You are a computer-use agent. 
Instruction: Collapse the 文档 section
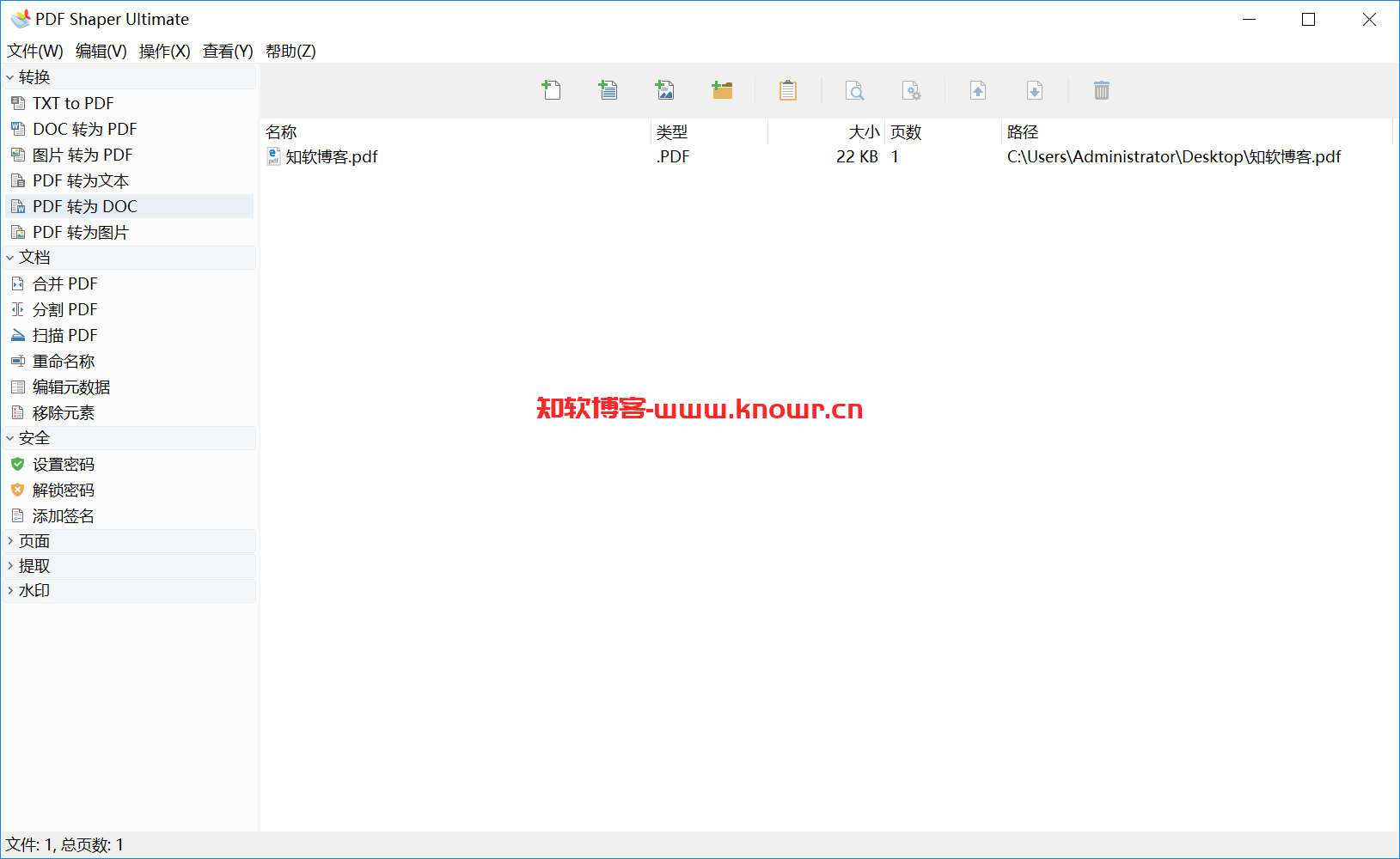tap(9, 258)
